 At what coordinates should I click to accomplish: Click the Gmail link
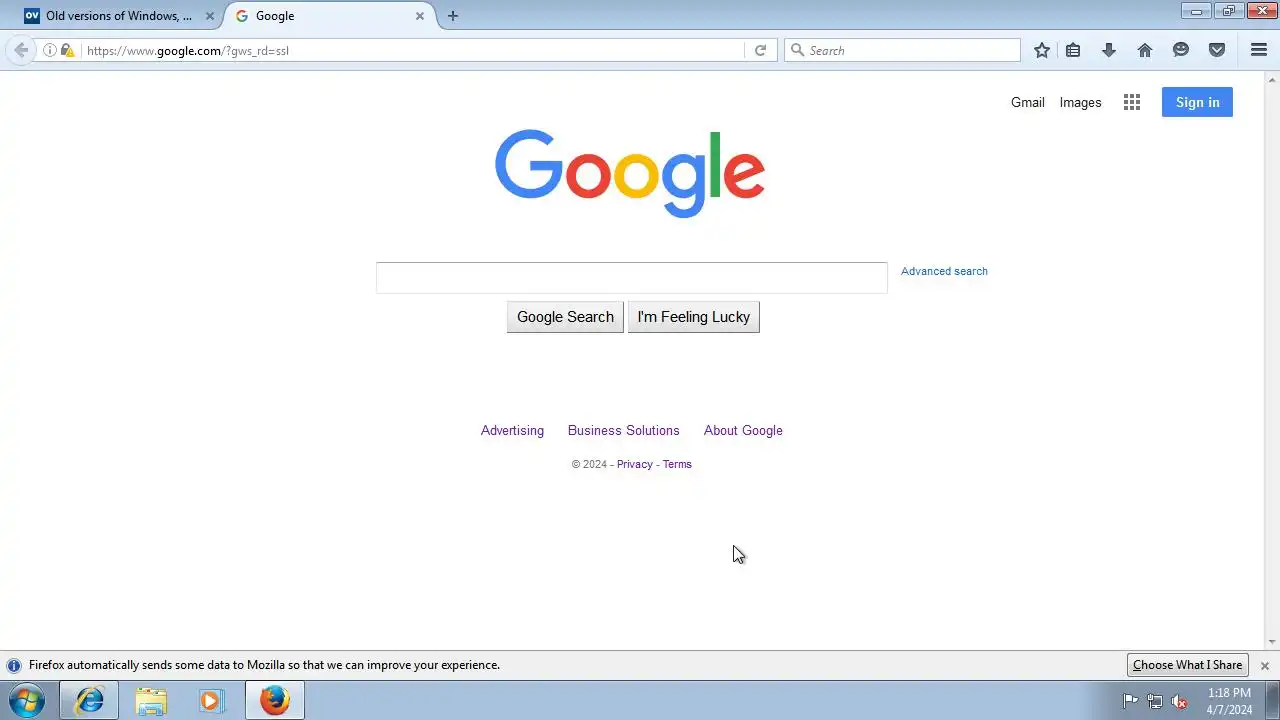click(x=1028, y=102)
